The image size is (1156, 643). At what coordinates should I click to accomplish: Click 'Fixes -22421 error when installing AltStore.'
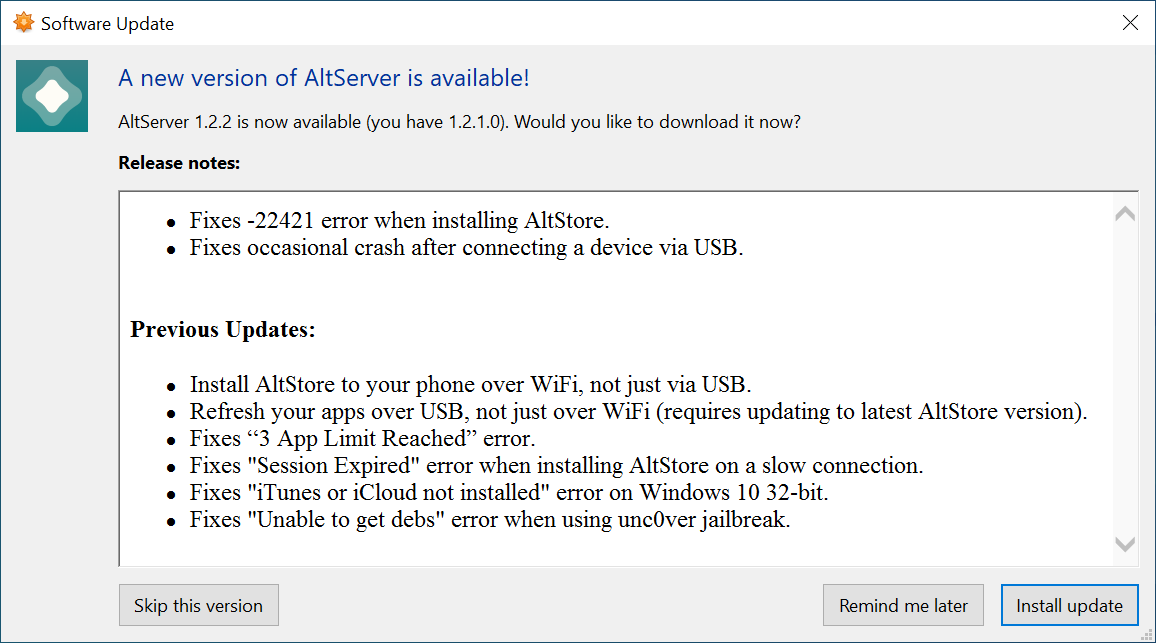click(399, 220)
